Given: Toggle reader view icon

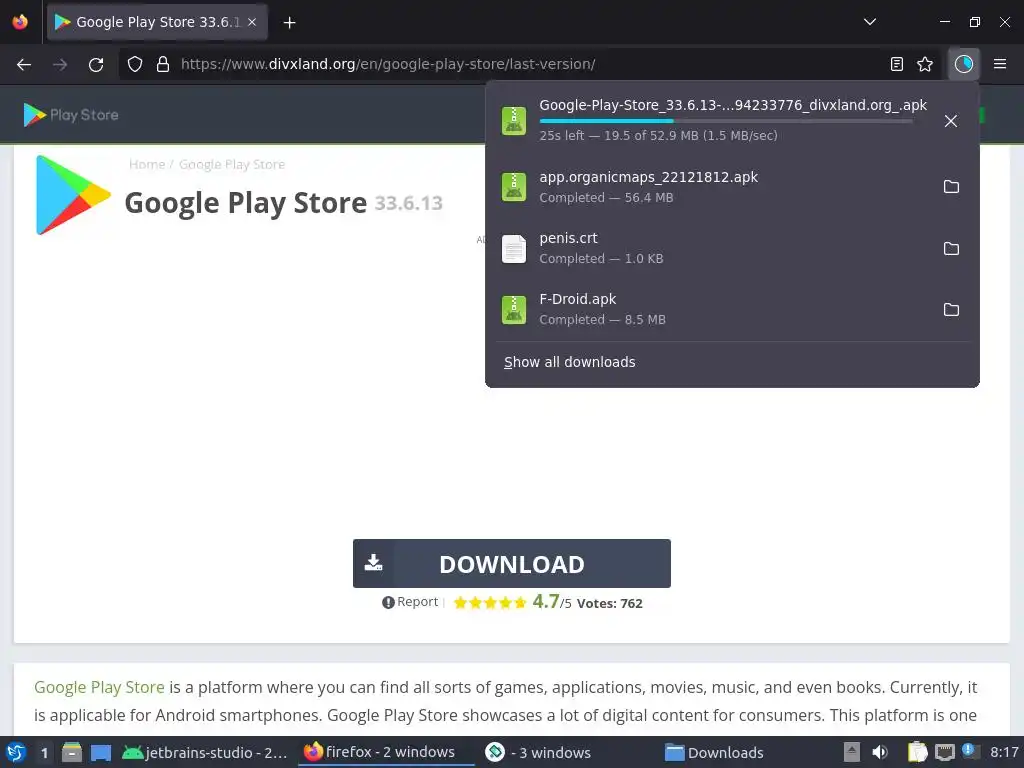Looking at the screenshot, I should [897, 64].
